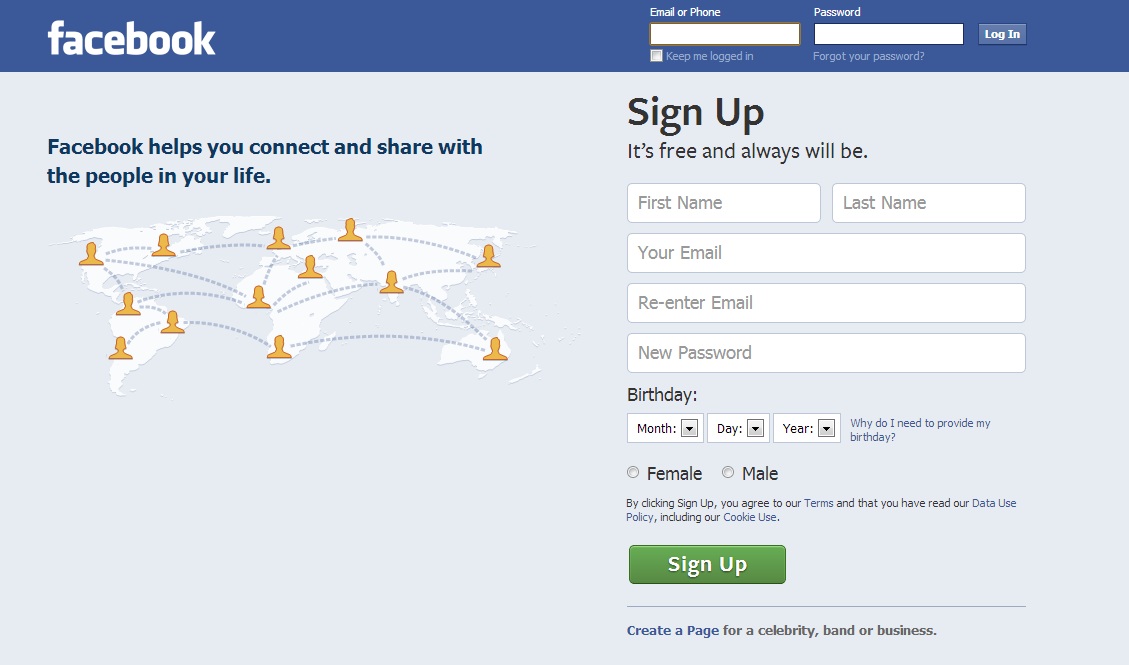Toggle the Keep me logged in checkbox
This screenshot has width=1129, height=665.
point(656,56)
